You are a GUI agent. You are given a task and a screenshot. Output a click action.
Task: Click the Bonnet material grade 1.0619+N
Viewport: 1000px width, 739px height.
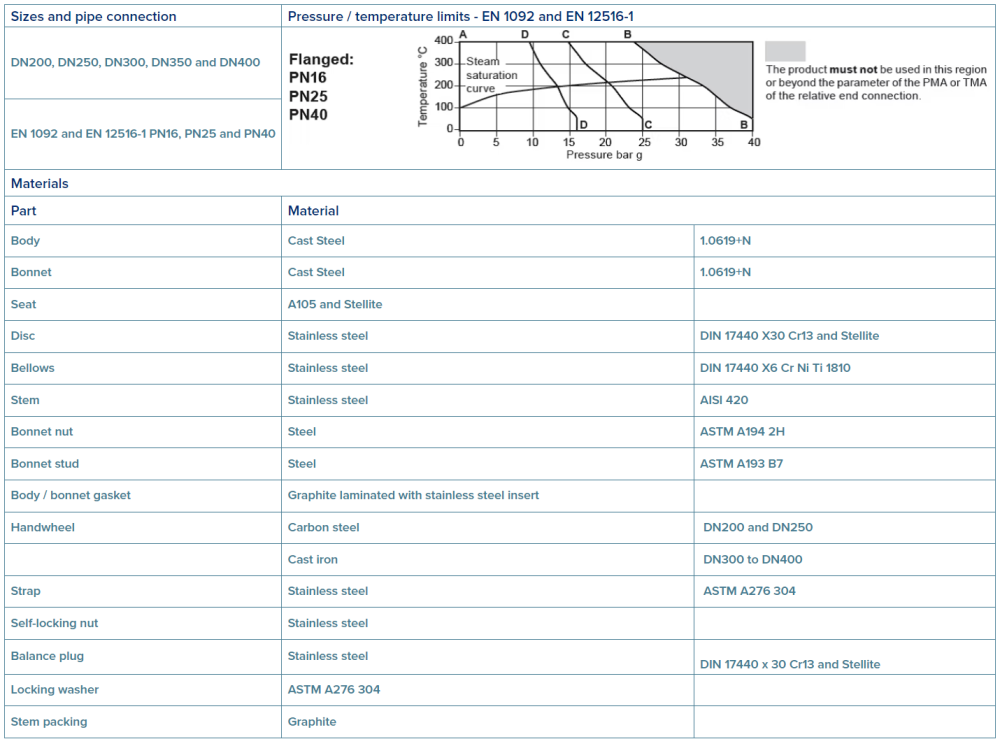click(x=725, y=272)
